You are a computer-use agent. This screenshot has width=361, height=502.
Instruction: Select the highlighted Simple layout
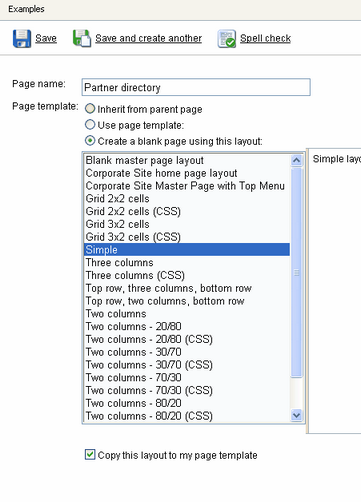coord(187,250)
